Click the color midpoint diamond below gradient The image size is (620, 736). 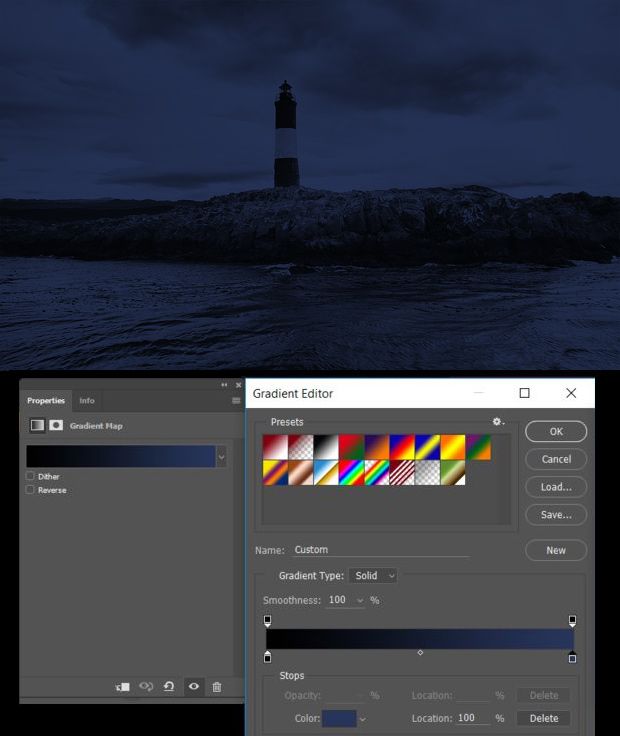[420, 652]
